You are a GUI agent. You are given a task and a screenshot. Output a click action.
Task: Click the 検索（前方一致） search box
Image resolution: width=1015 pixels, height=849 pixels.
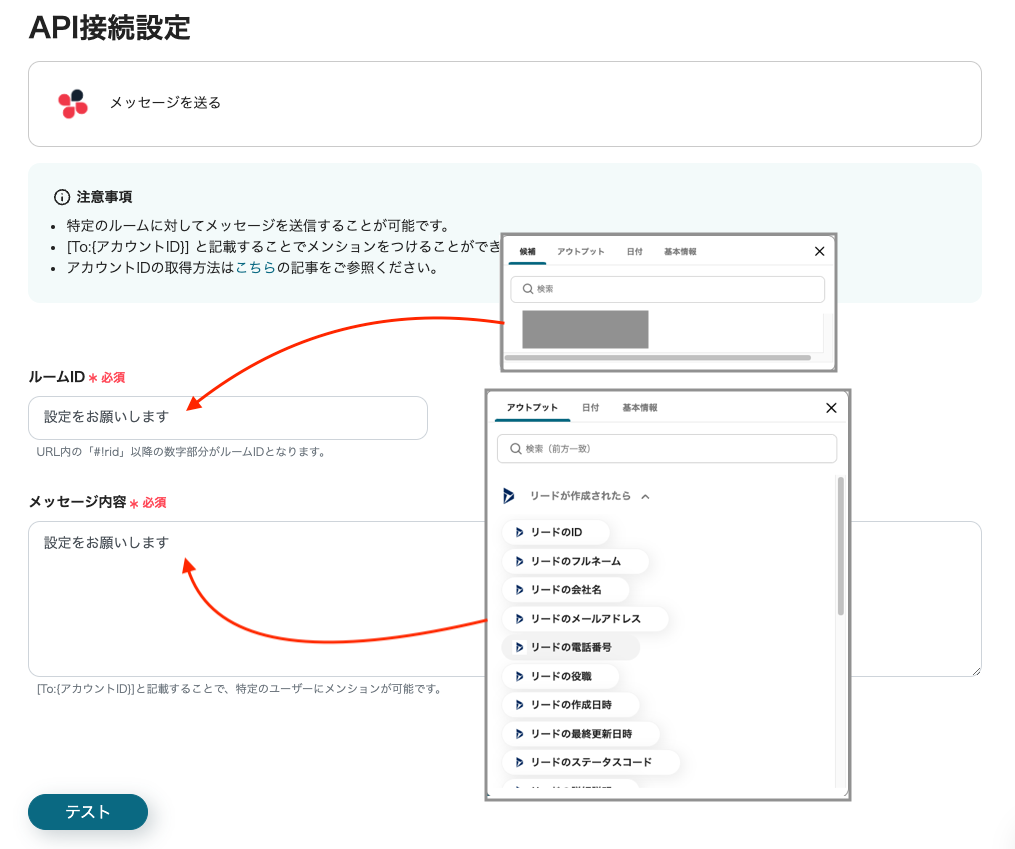pyautogui.click(x=667, y=449)
